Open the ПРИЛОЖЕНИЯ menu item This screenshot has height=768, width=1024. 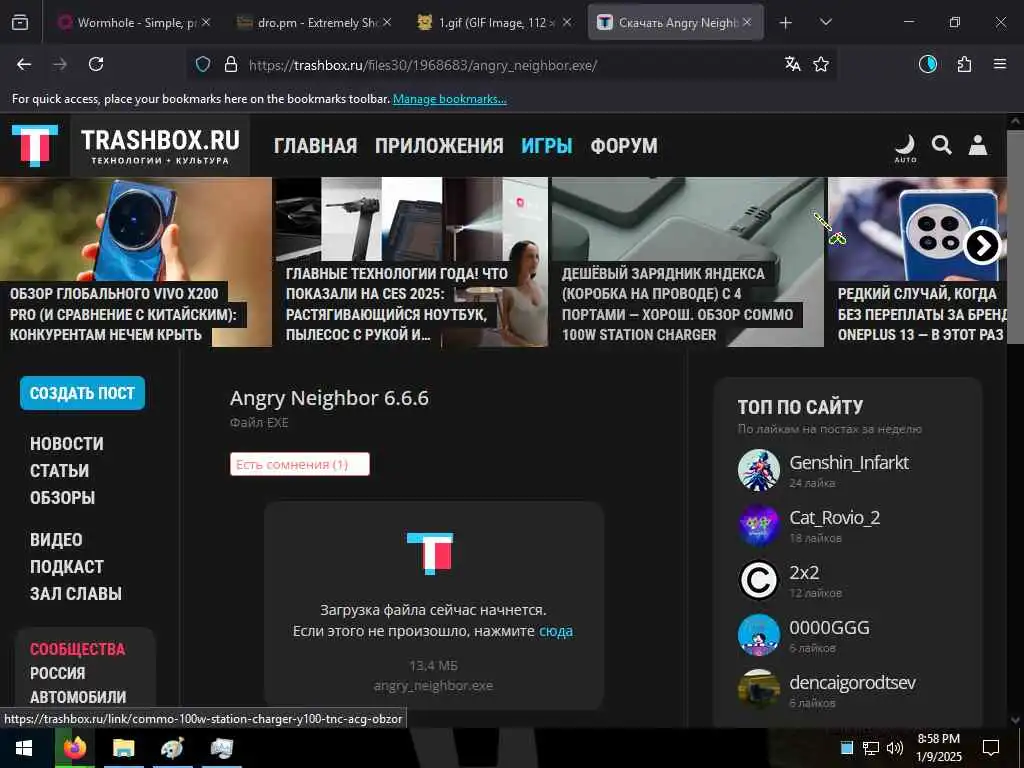(439, 146)
